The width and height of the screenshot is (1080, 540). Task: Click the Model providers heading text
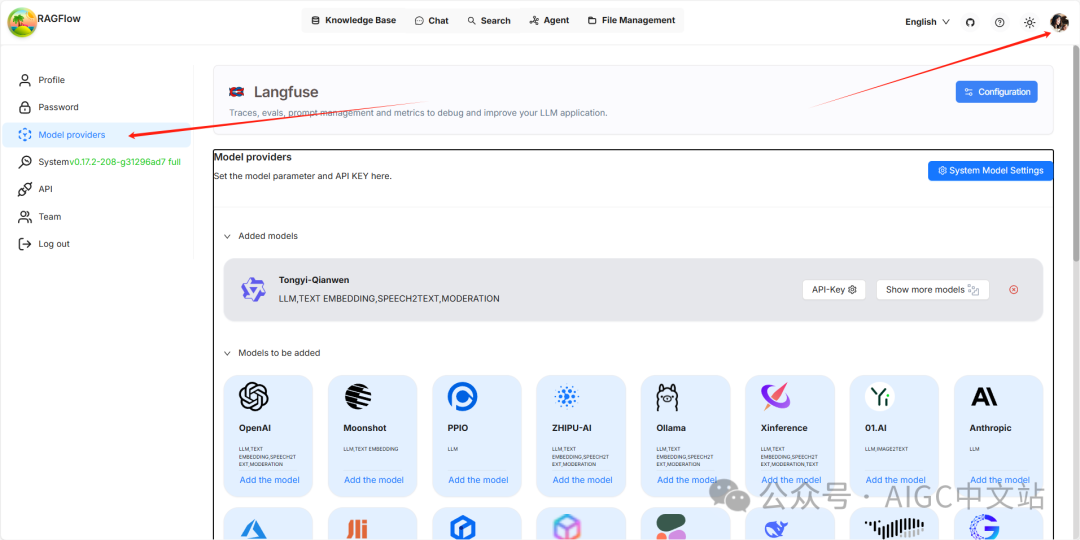pos(252,157)
